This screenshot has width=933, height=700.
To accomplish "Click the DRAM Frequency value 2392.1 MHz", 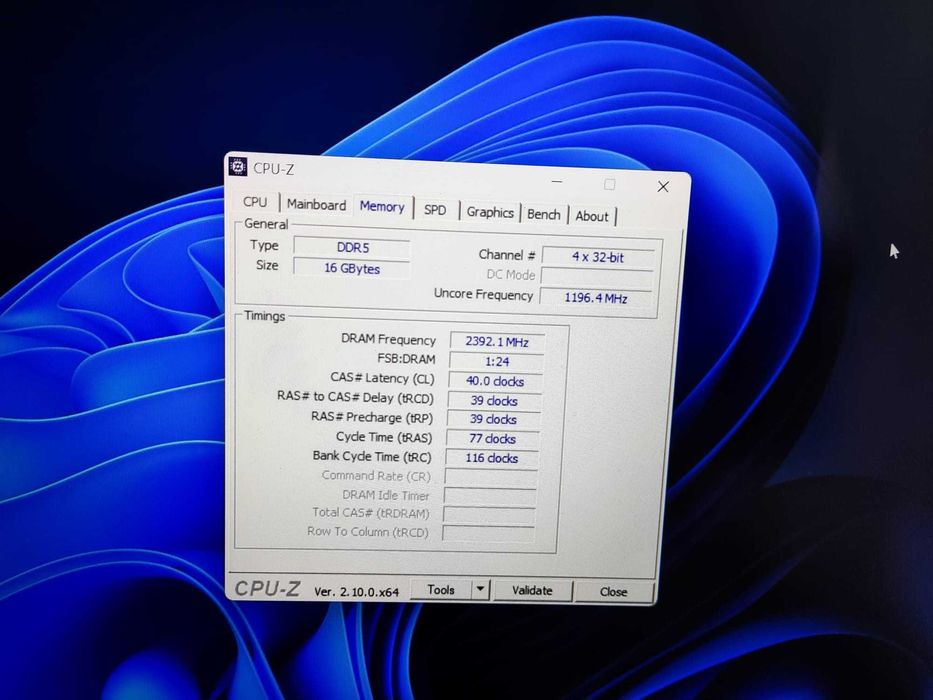I will [497, 342].
